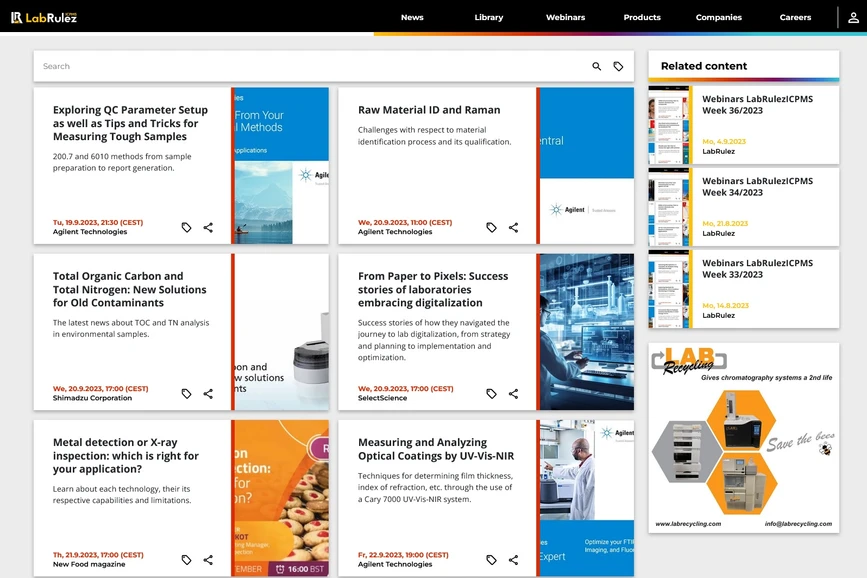Open the Companies menu

click(x=718, y=17)
